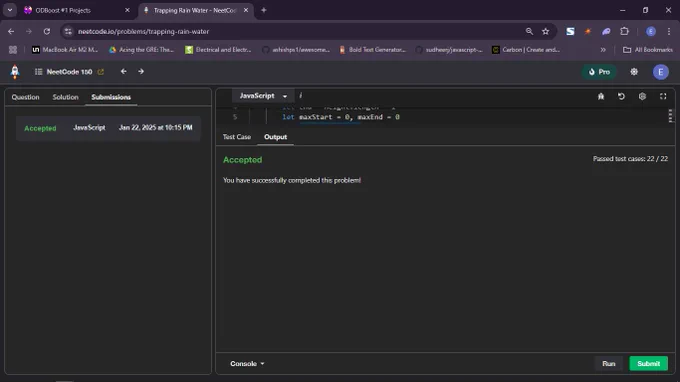Go to the next problem arrow
Viewport: 680px width, 382px height.
141,72
